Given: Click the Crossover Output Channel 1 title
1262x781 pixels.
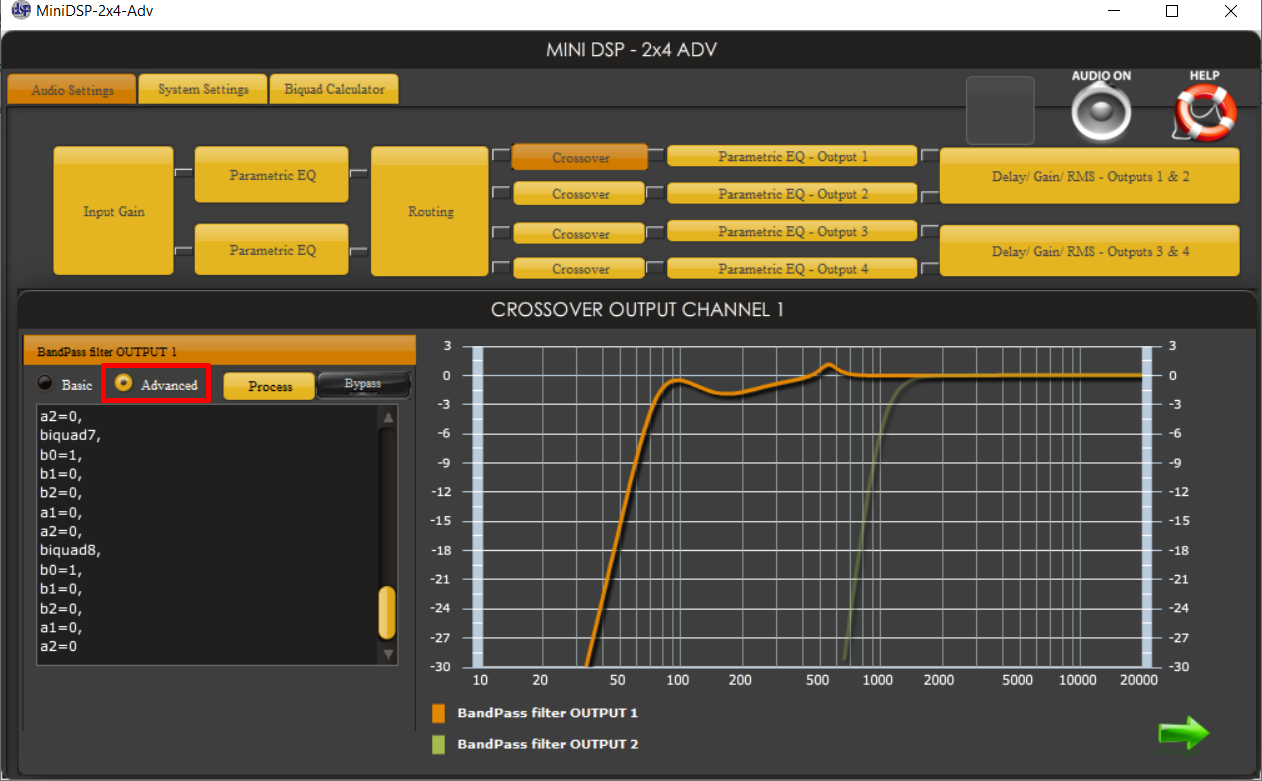Looking at the screenshot, I should pyautogui.click(x=637, y=310).
